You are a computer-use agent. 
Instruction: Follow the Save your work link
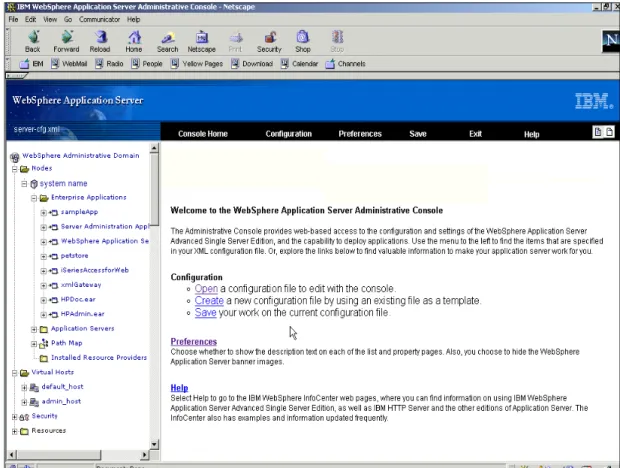[205, 313]
